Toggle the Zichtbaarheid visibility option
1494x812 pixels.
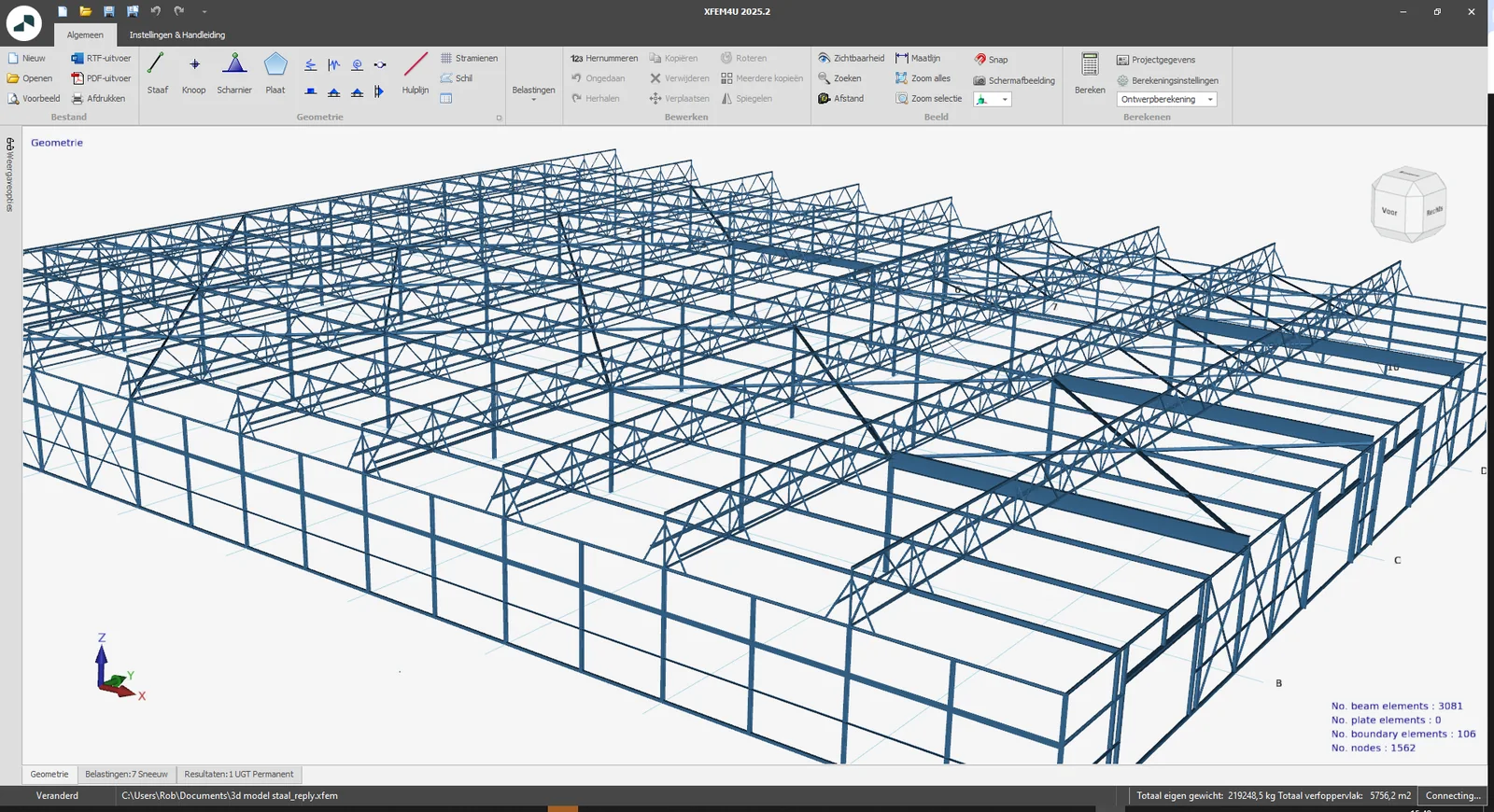pyautogui.click(x=851, y=58)
